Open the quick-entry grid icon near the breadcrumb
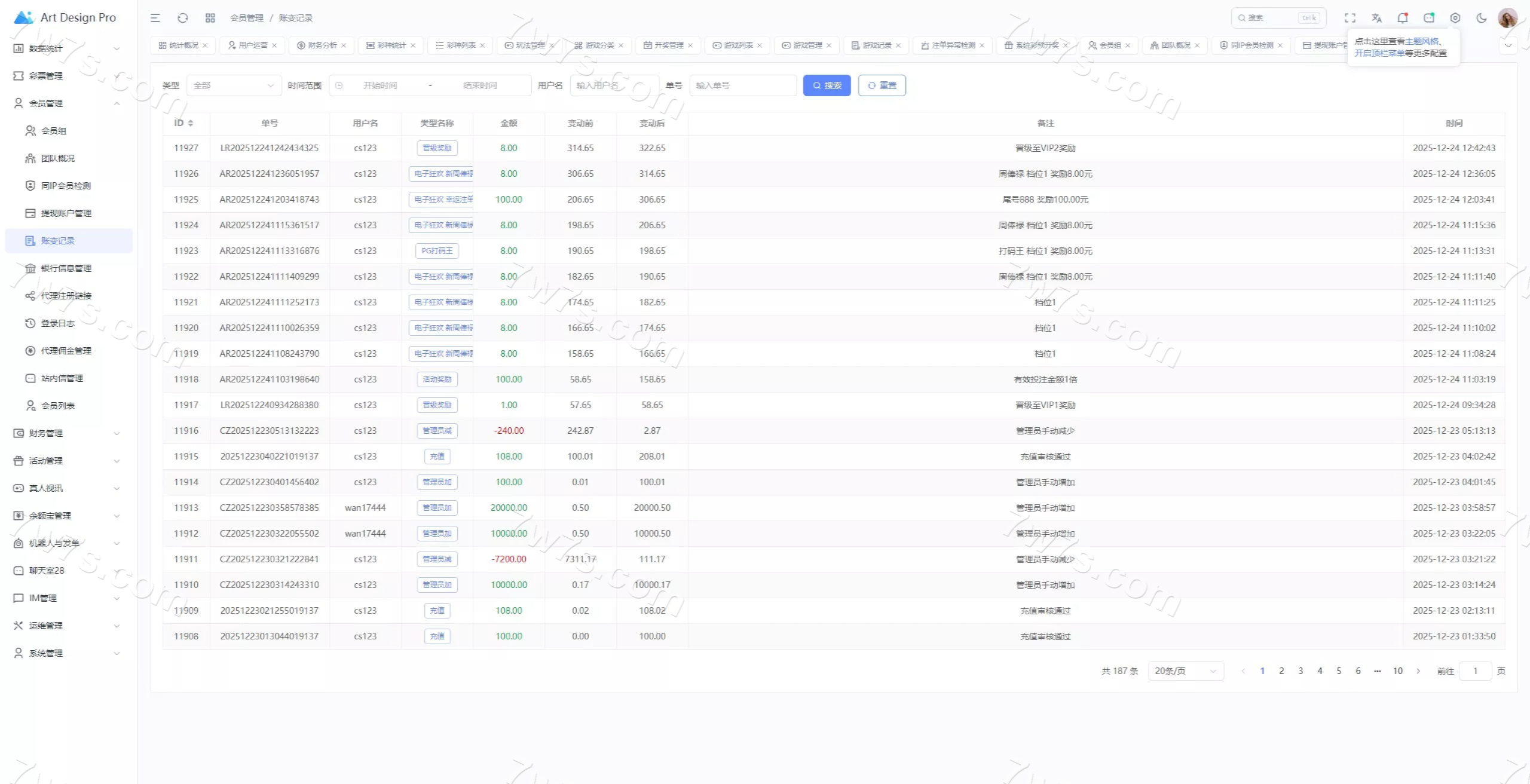Screen dimensions: 1530x784 point(210,18)
